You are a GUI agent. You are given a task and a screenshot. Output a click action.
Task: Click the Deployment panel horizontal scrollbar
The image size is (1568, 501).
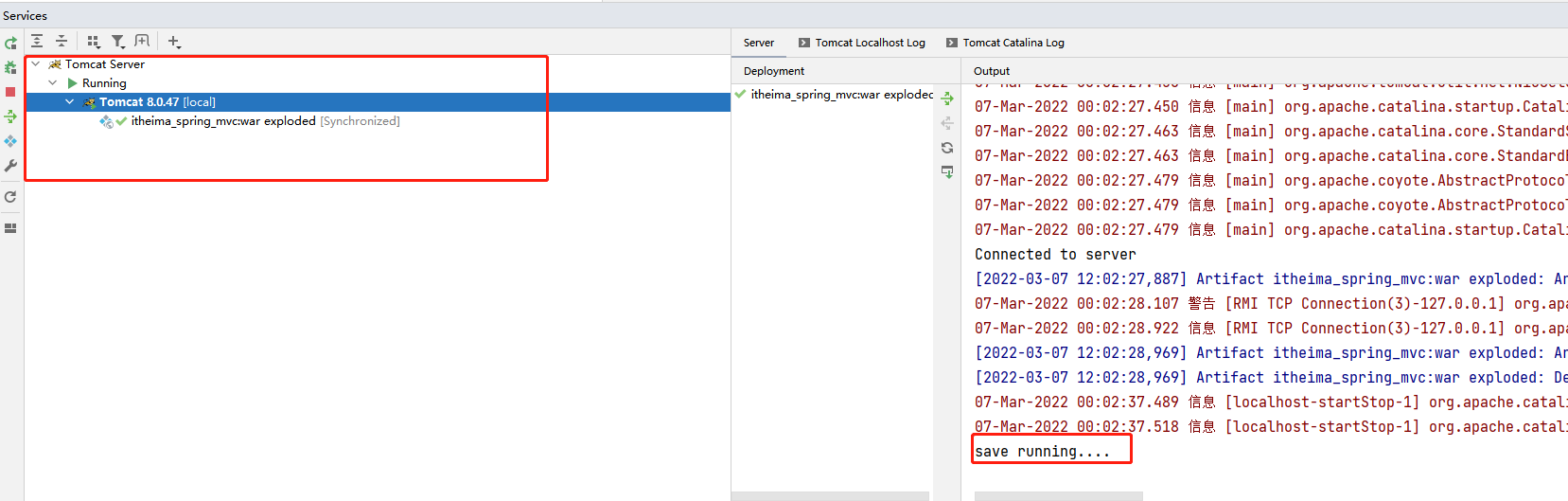click(x=830, y=496)
